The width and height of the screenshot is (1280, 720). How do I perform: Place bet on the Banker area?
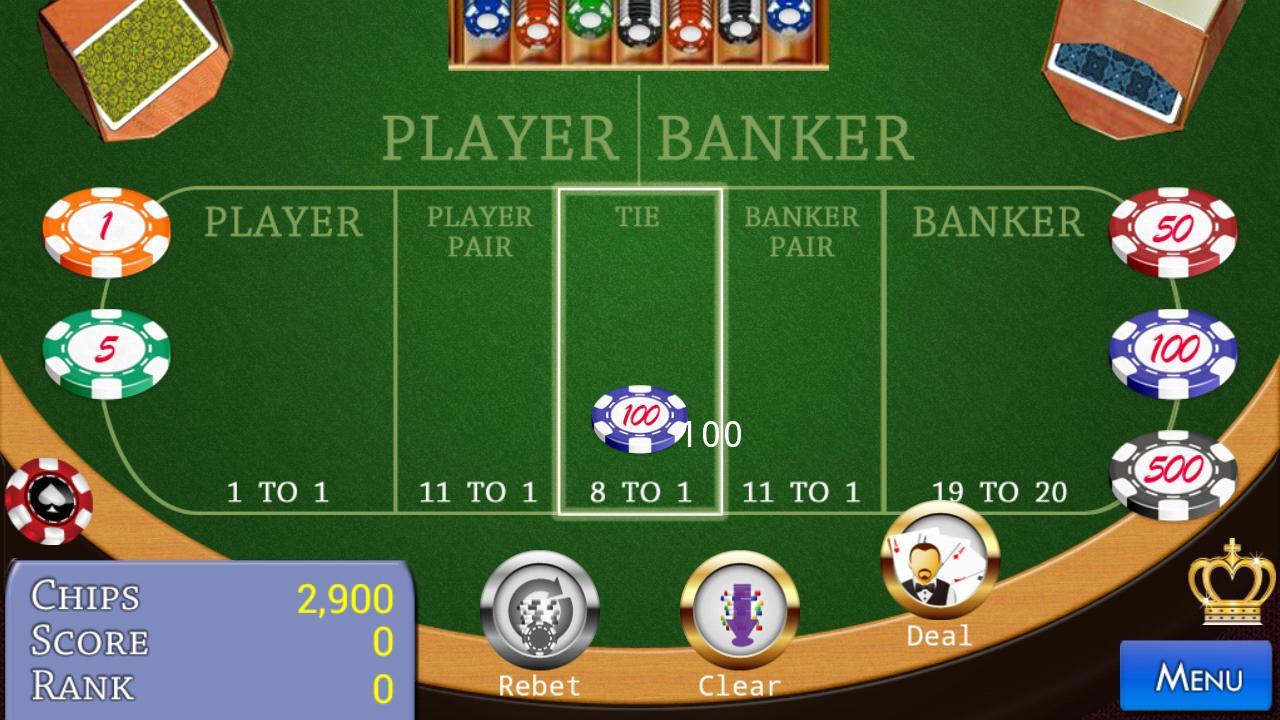pyautogui.click(x=1000, y=350)
